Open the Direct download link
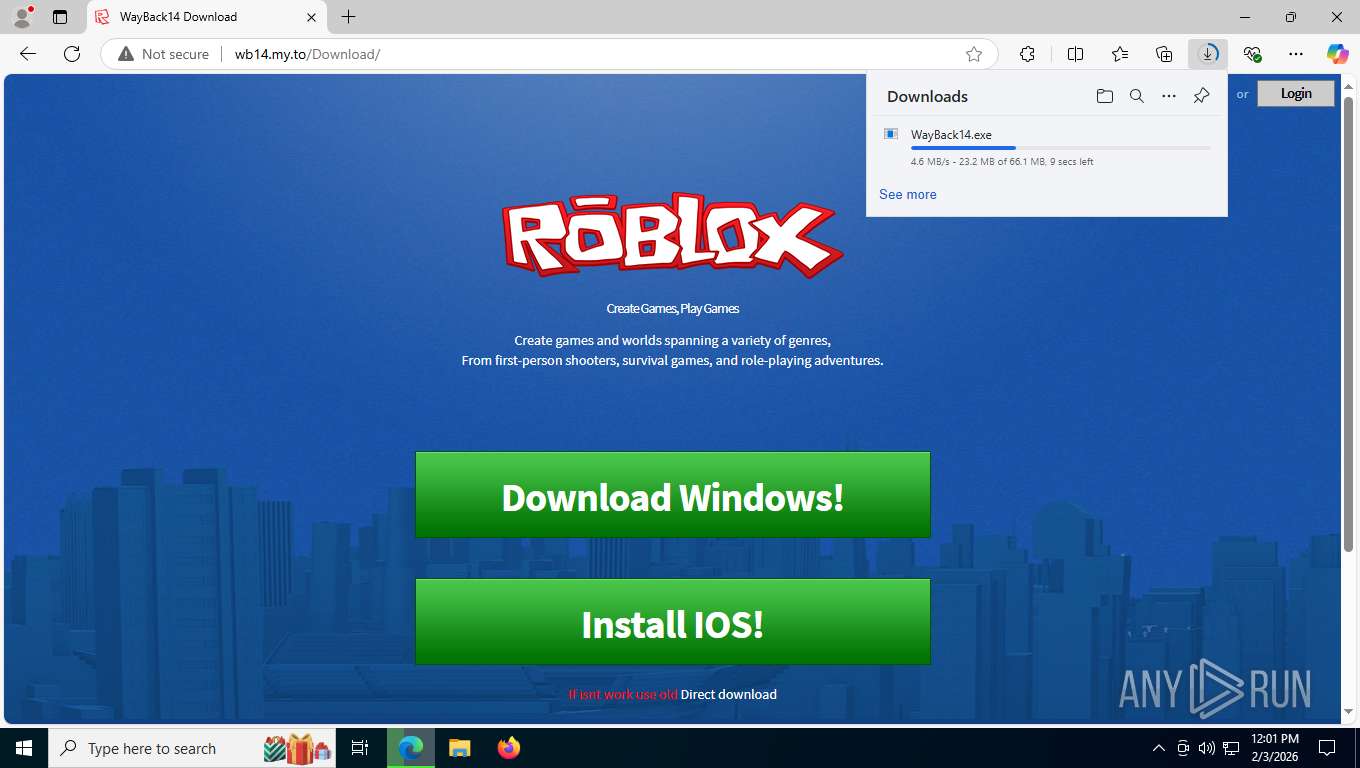This screenshot has width=1360, height=768. pos(729,694)
